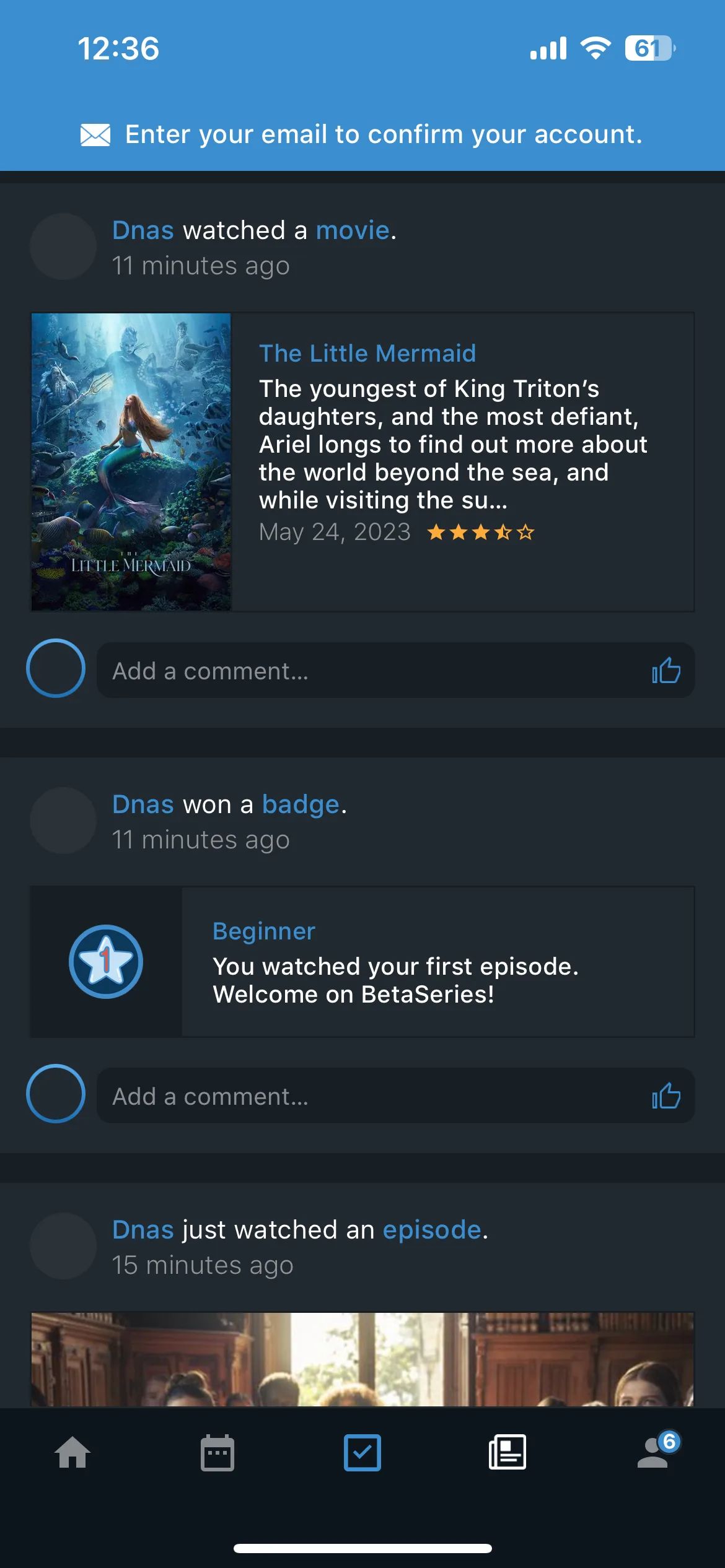Tap the Beginner badge star icon
Viewport: 725px width, 1568px height.
pos(106,962)
